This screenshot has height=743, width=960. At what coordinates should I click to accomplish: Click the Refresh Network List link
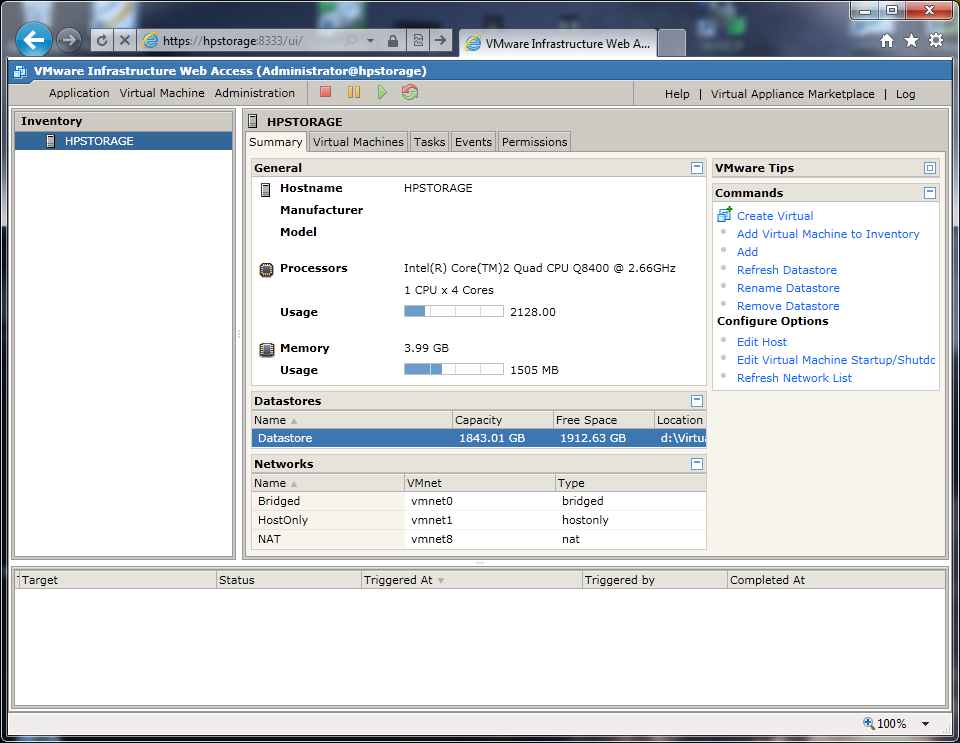(794, 378)
